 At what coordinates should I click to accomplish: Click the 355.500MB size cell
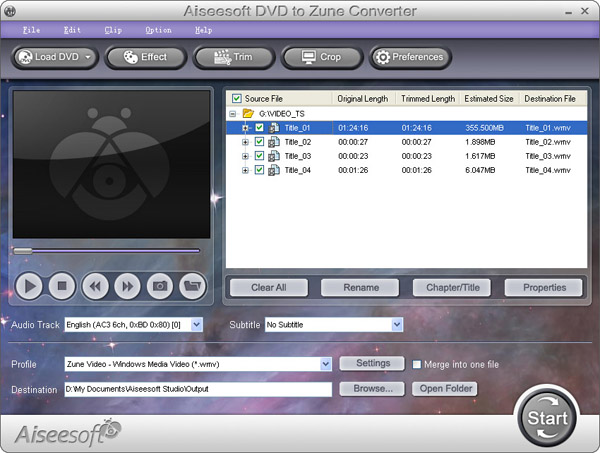484,128
